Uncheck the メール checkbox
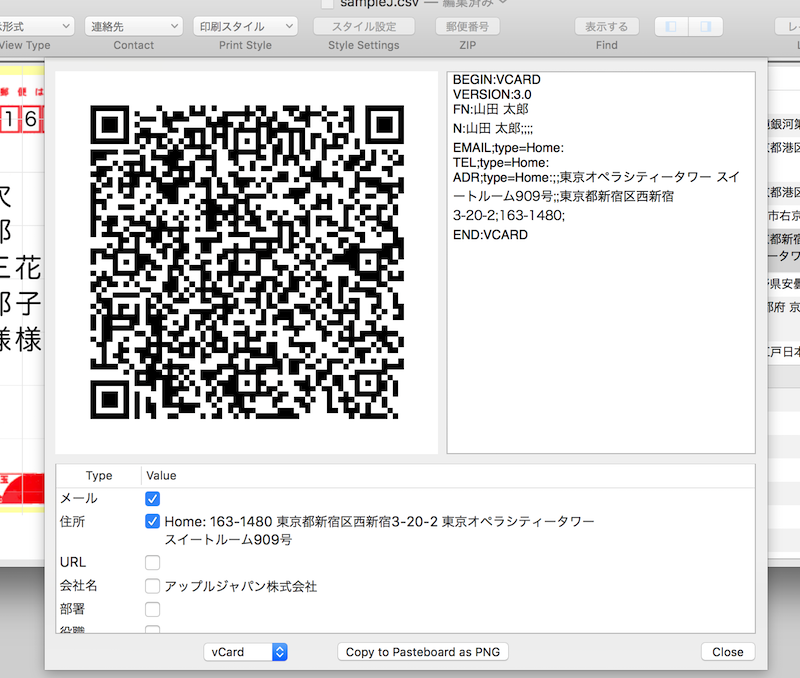This screenshot has width=800, height=678. click(x=153, y=498)
